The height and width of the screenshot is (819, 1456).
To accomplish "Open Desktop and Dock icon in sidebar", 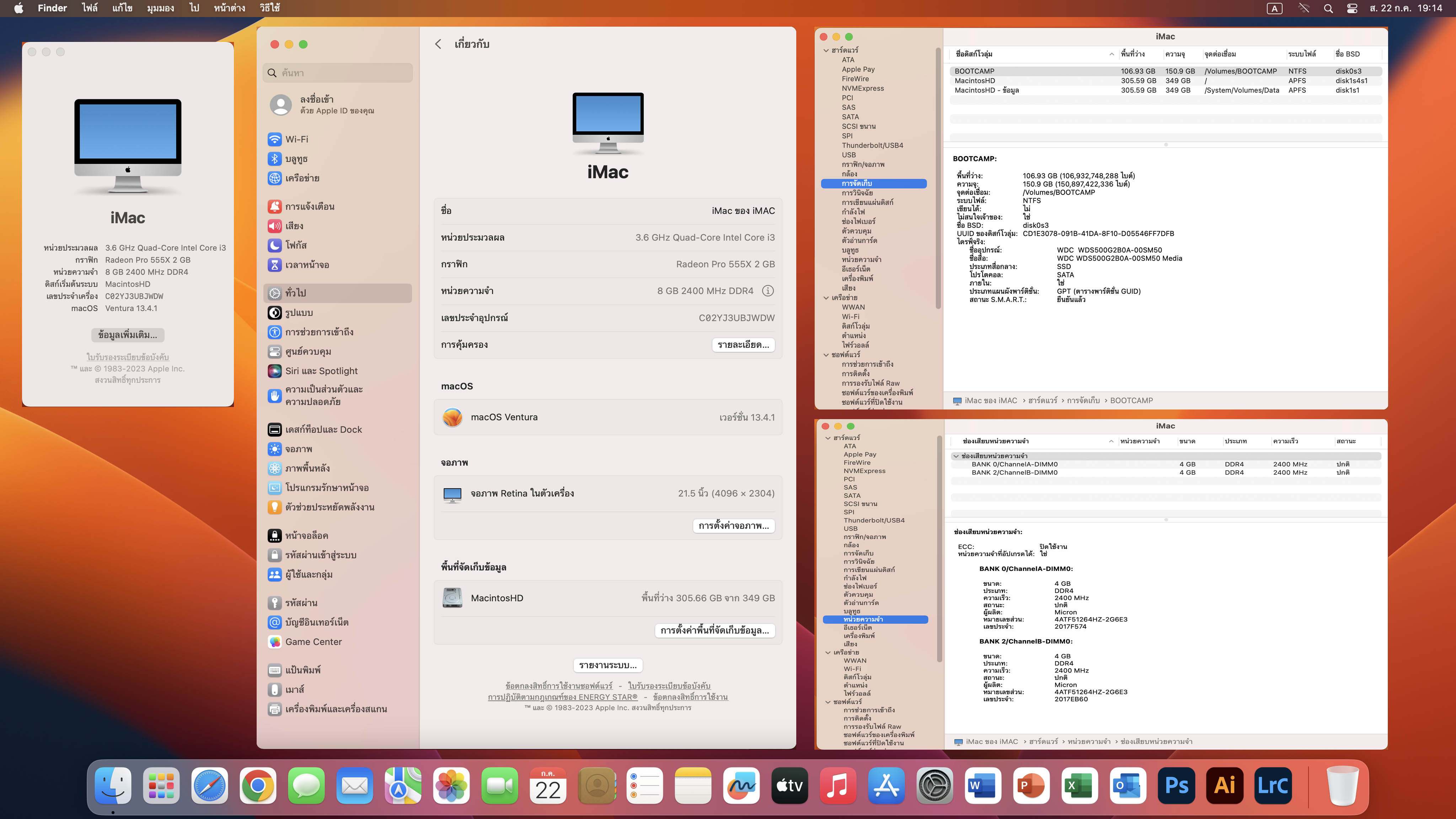I will (x=275, y=429).
